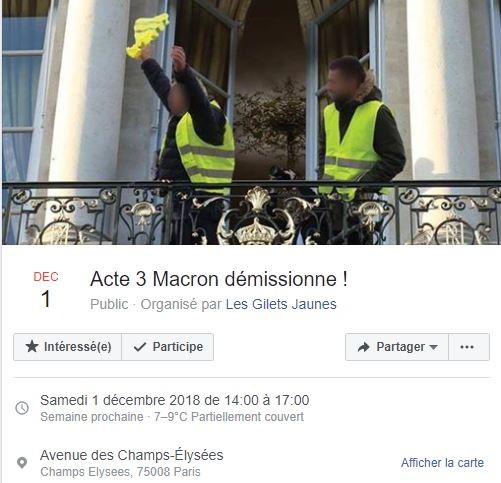Image resolution: width=501 pixels, height=483 pixels.
Task: Click the Avenue des Champs-Élysées location name
Action: (x=132, y=455)
